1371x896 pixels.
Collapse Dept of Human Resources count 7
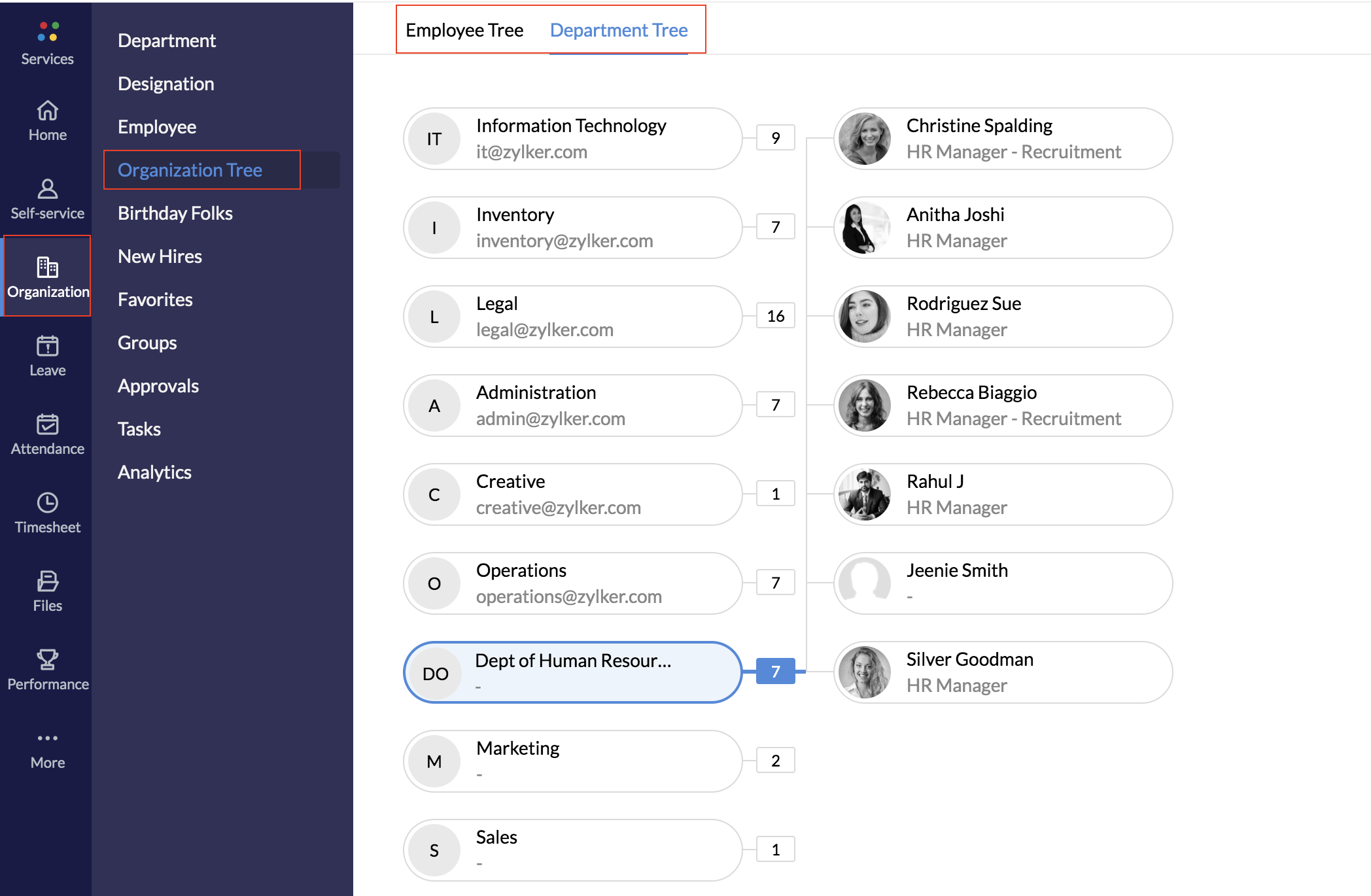(x=775, y=672)
